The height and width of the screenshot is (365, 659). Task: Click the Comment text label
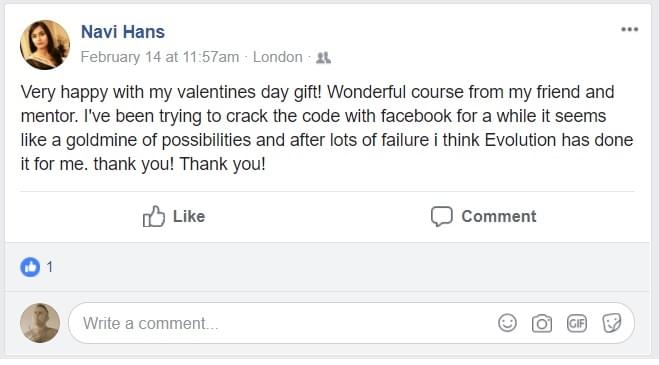499,216
